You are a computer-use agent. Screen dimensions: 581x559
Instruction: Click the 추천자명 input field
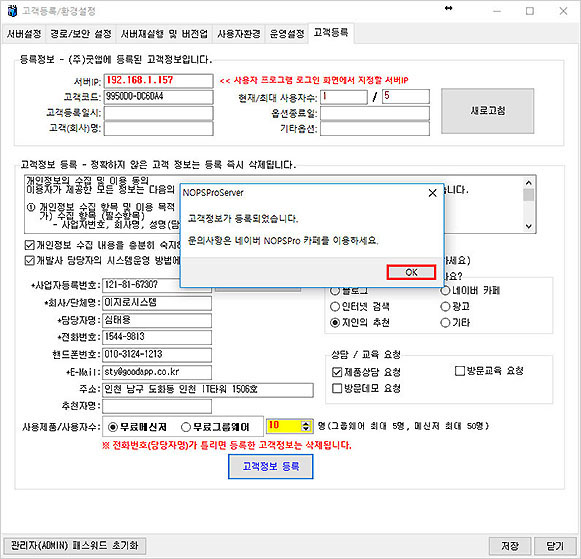click(157, 406)
